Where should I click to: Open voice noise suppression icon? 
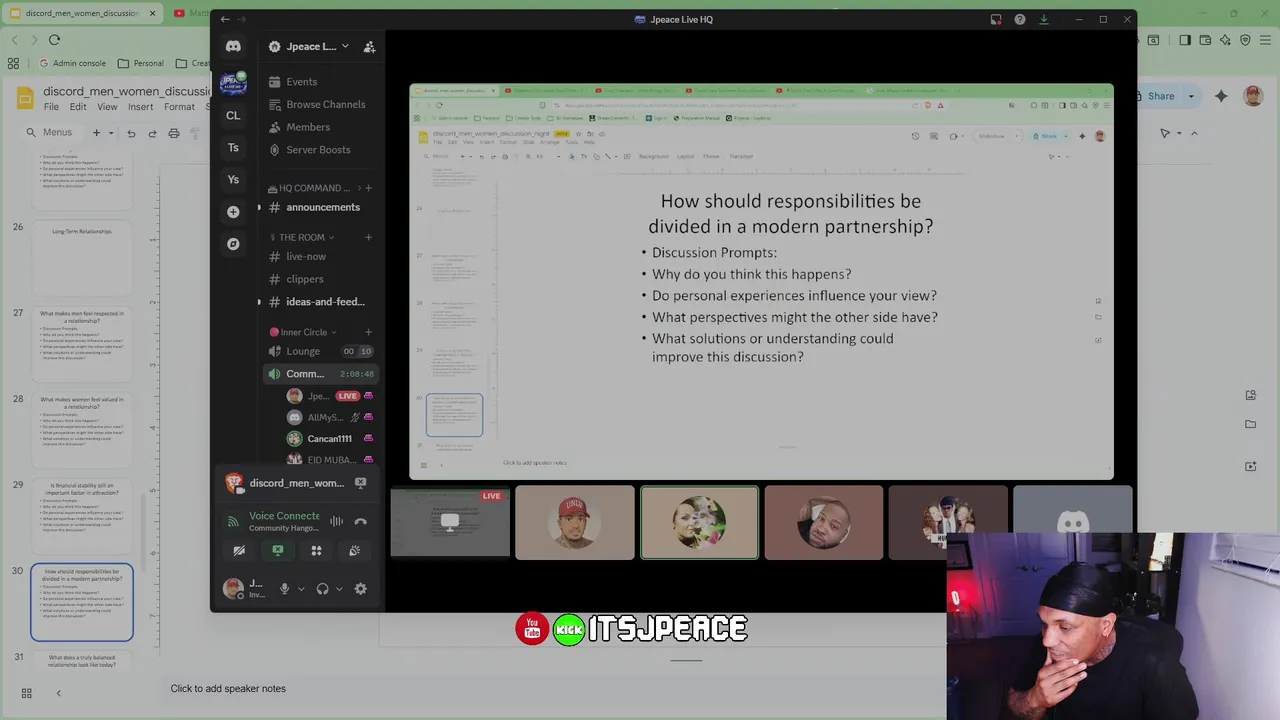point(336,521)
